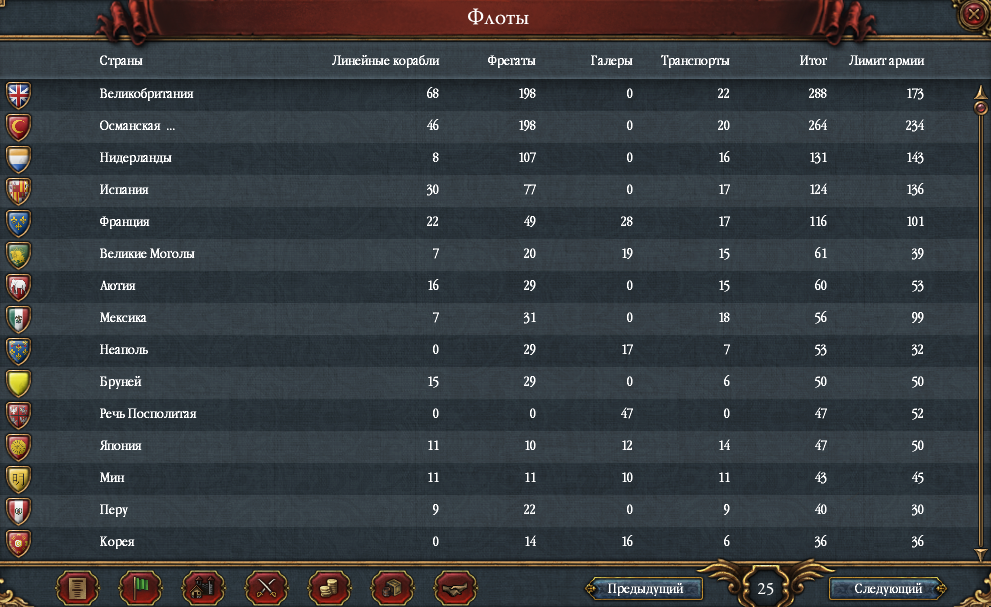The image size is (991, 607).
Task: Sort table by Фрегаты column
Action: tap(511, 61)
